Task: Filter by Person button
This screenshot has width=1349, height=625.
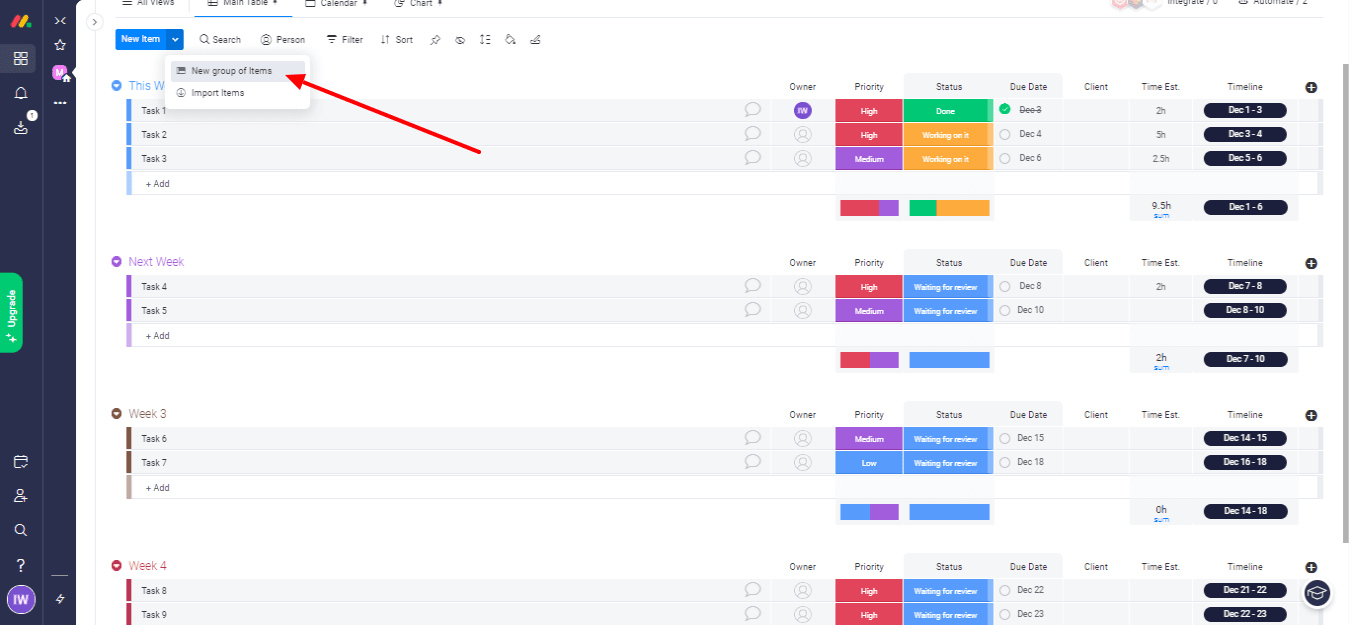Action: [x=283, y=40]
